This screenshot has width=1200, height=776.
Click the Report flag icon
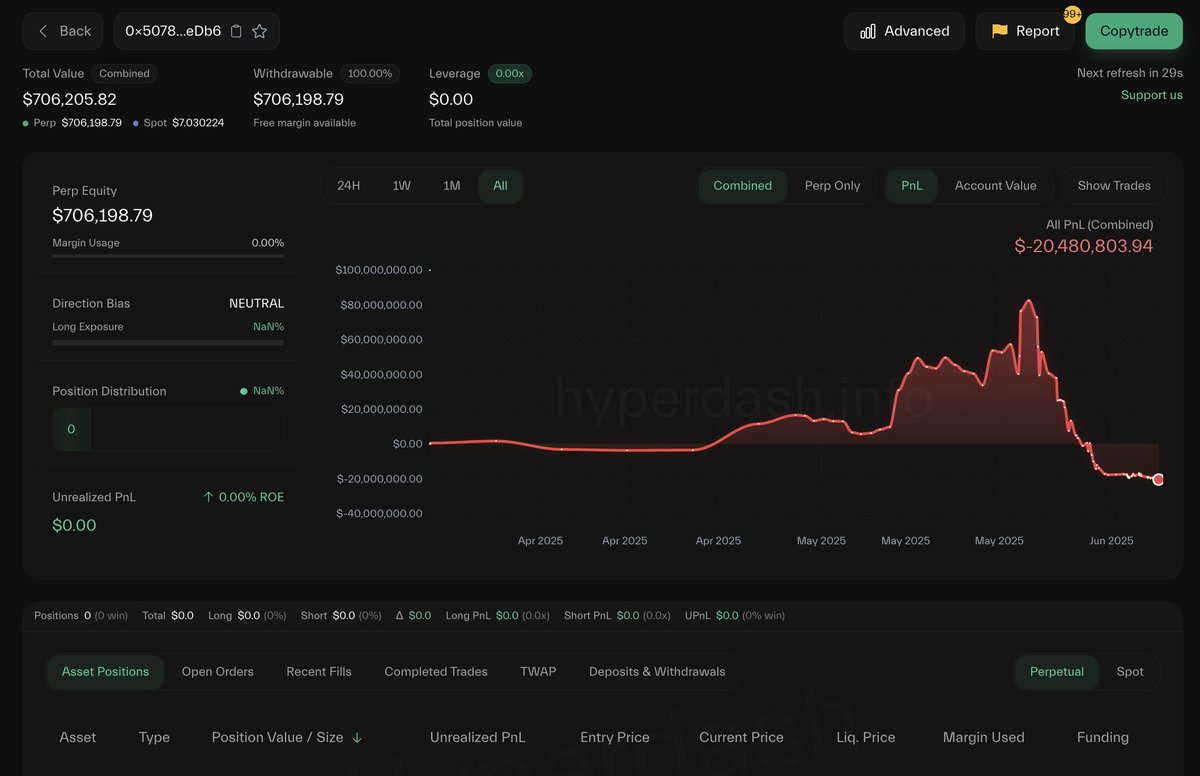click(x=999, y=31)
